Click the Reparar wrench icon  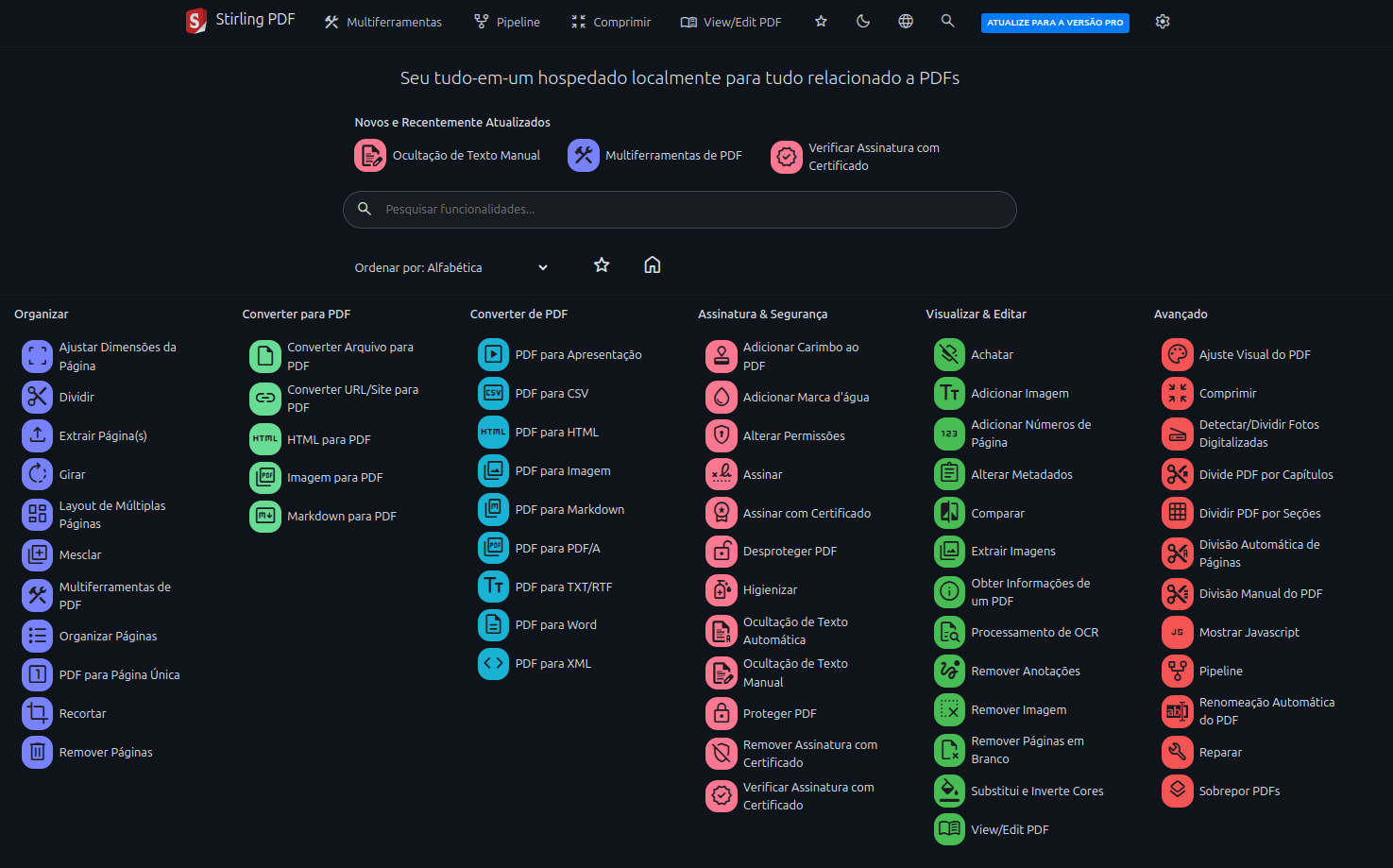pos(1178,752)
